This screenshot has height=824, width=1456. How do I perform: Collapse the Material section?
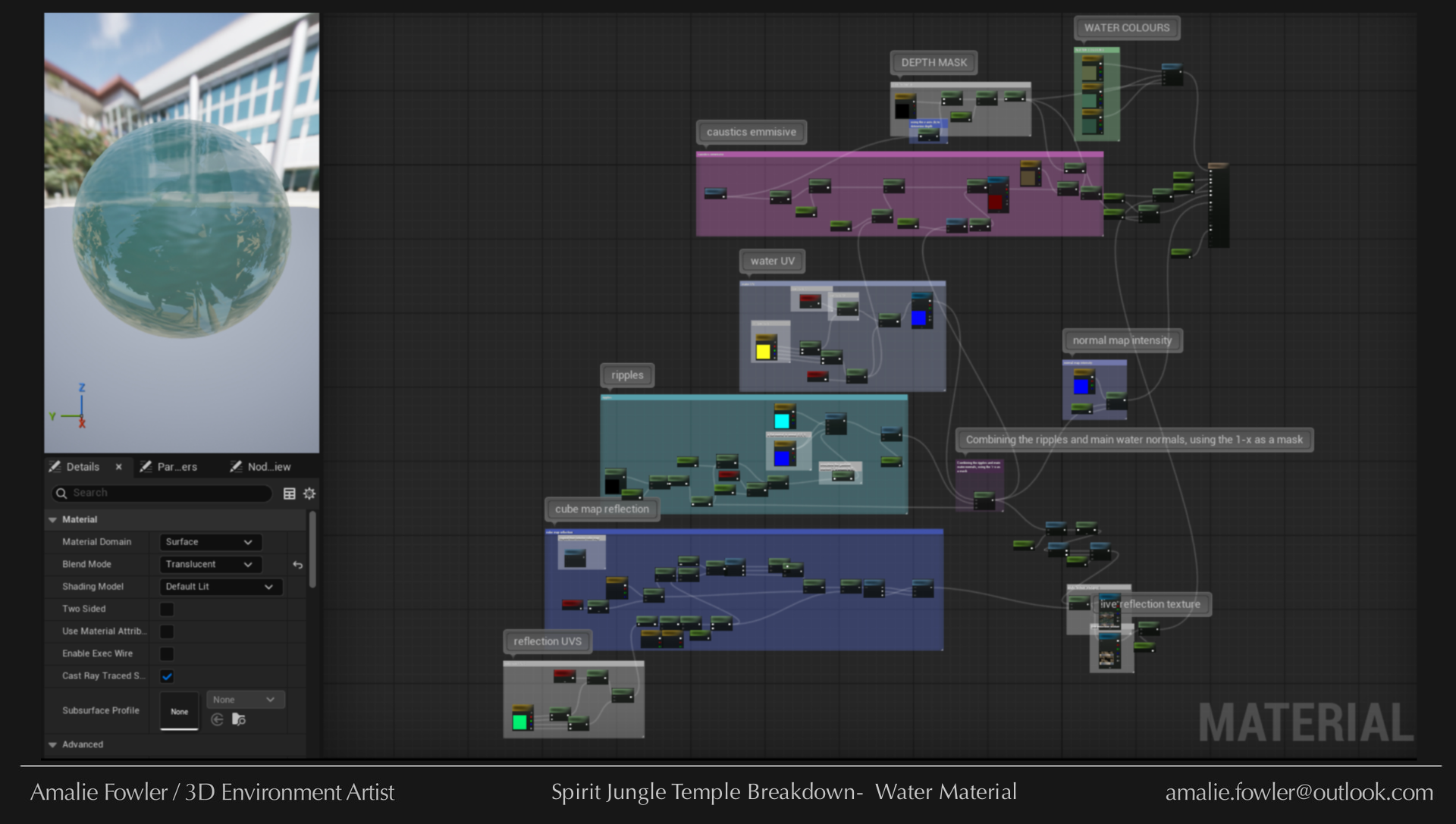[x=53, y=520]
